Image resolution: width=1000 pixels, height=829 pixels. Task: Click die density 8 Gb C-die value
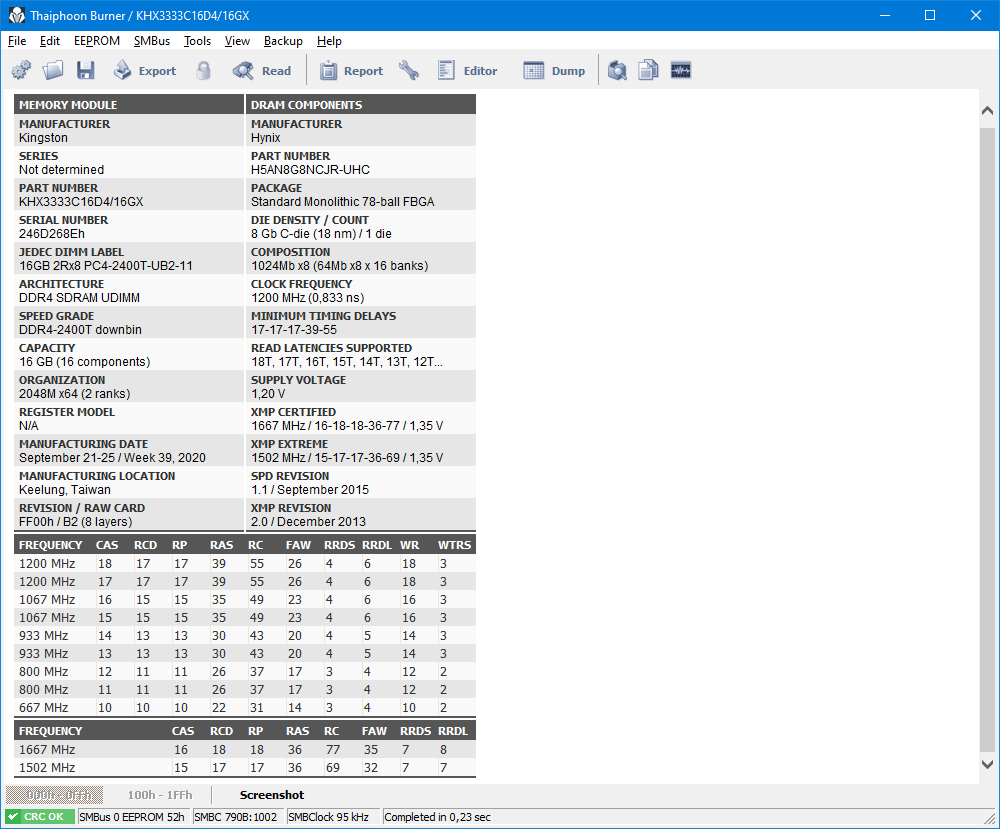point(321,233)
